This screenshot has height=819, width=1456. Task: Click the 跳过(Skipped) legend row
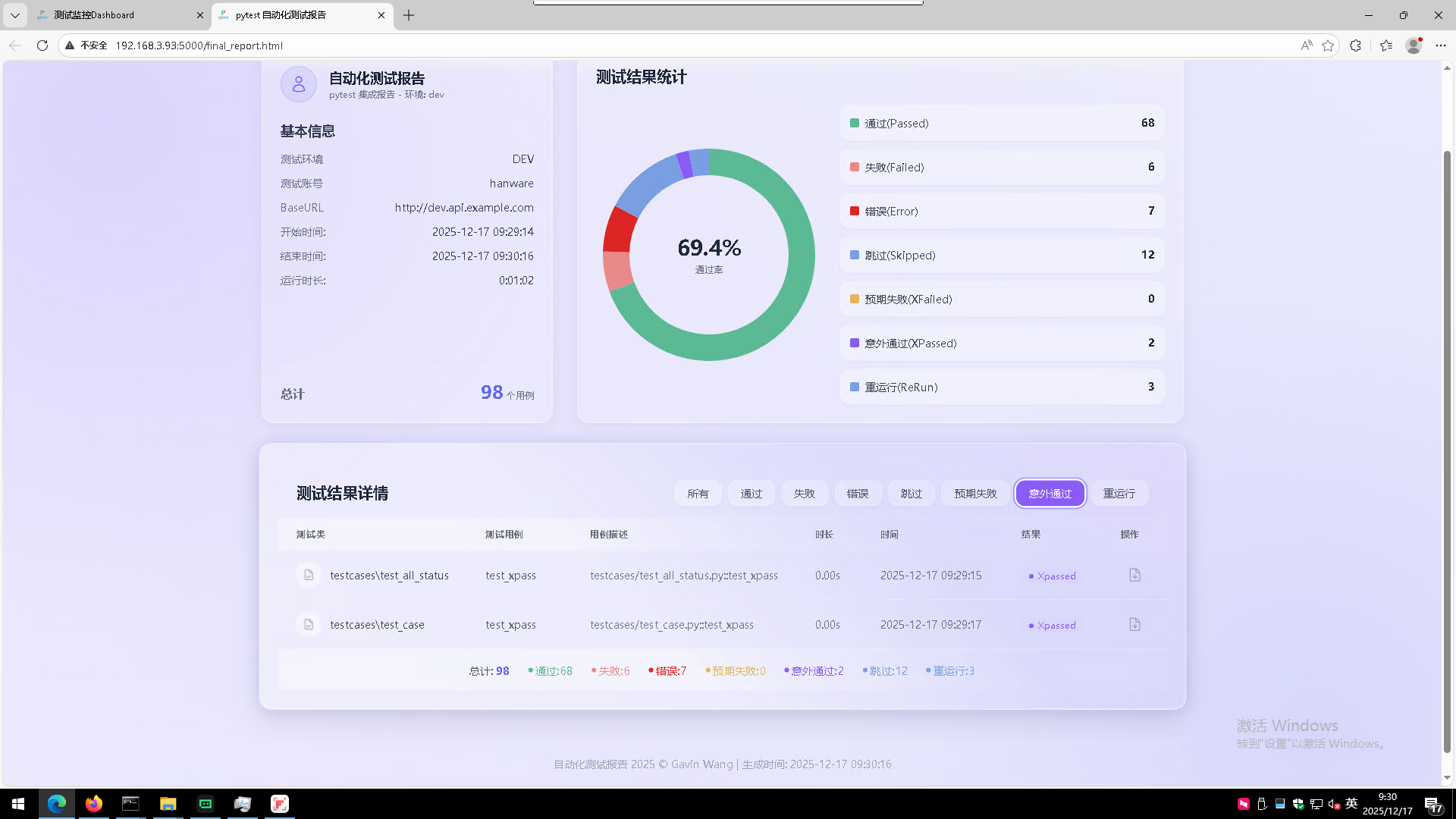pos(1002,255)
